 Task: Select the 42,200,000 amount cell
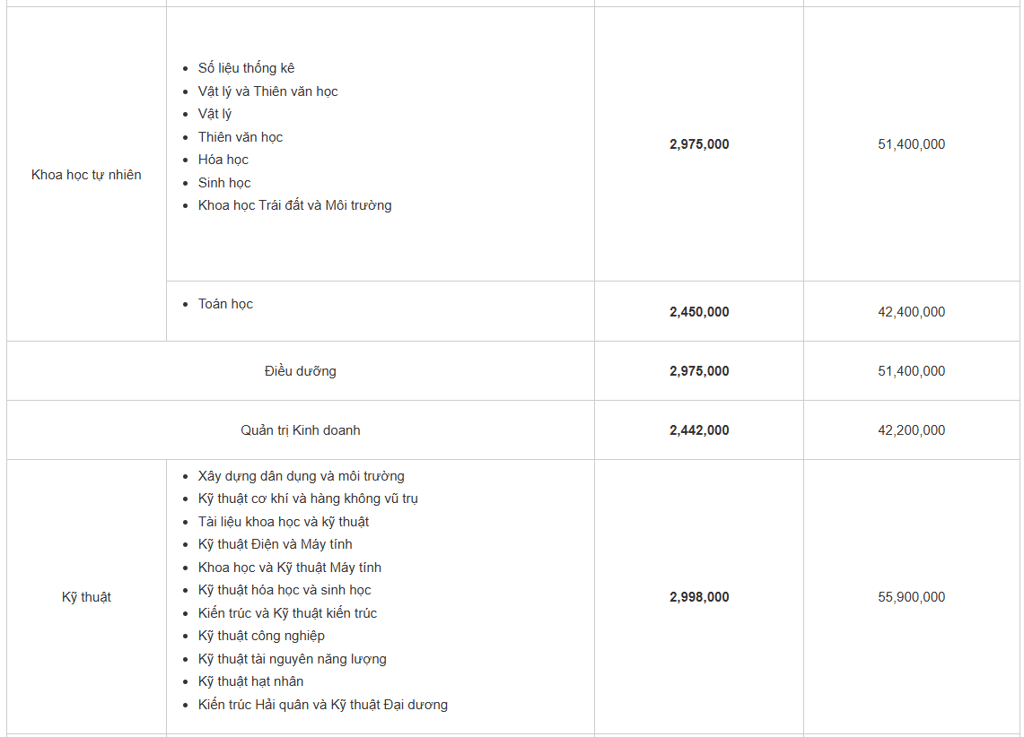coord(911,430)
